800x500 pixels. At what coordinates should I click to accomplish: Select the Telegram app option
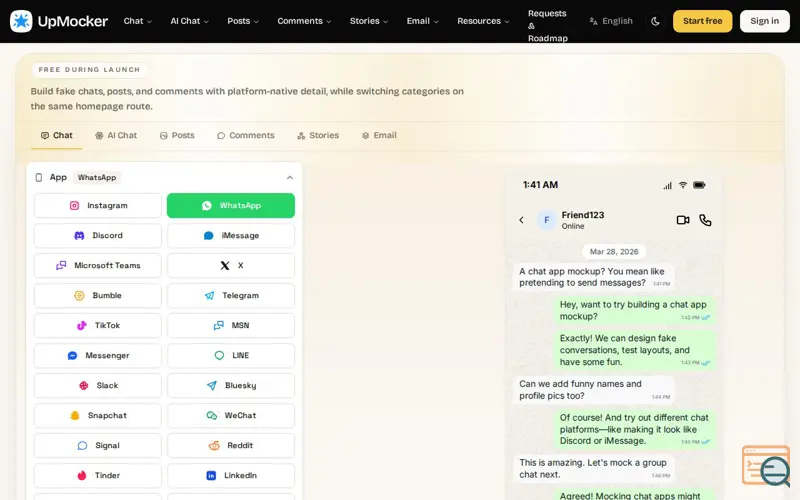231,295
